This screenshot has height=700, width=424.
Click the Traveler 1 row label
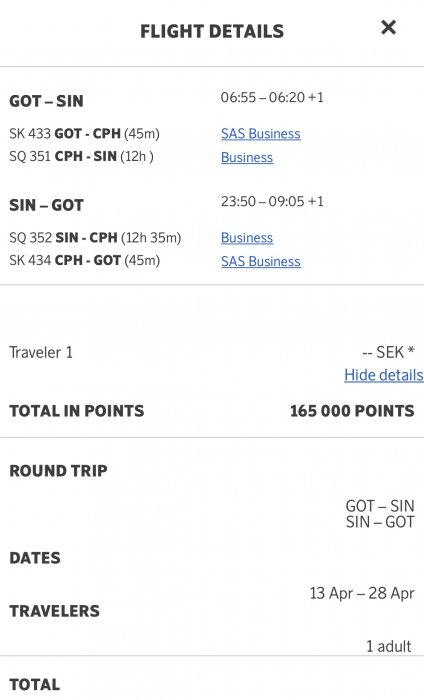[x=41, y=353]
